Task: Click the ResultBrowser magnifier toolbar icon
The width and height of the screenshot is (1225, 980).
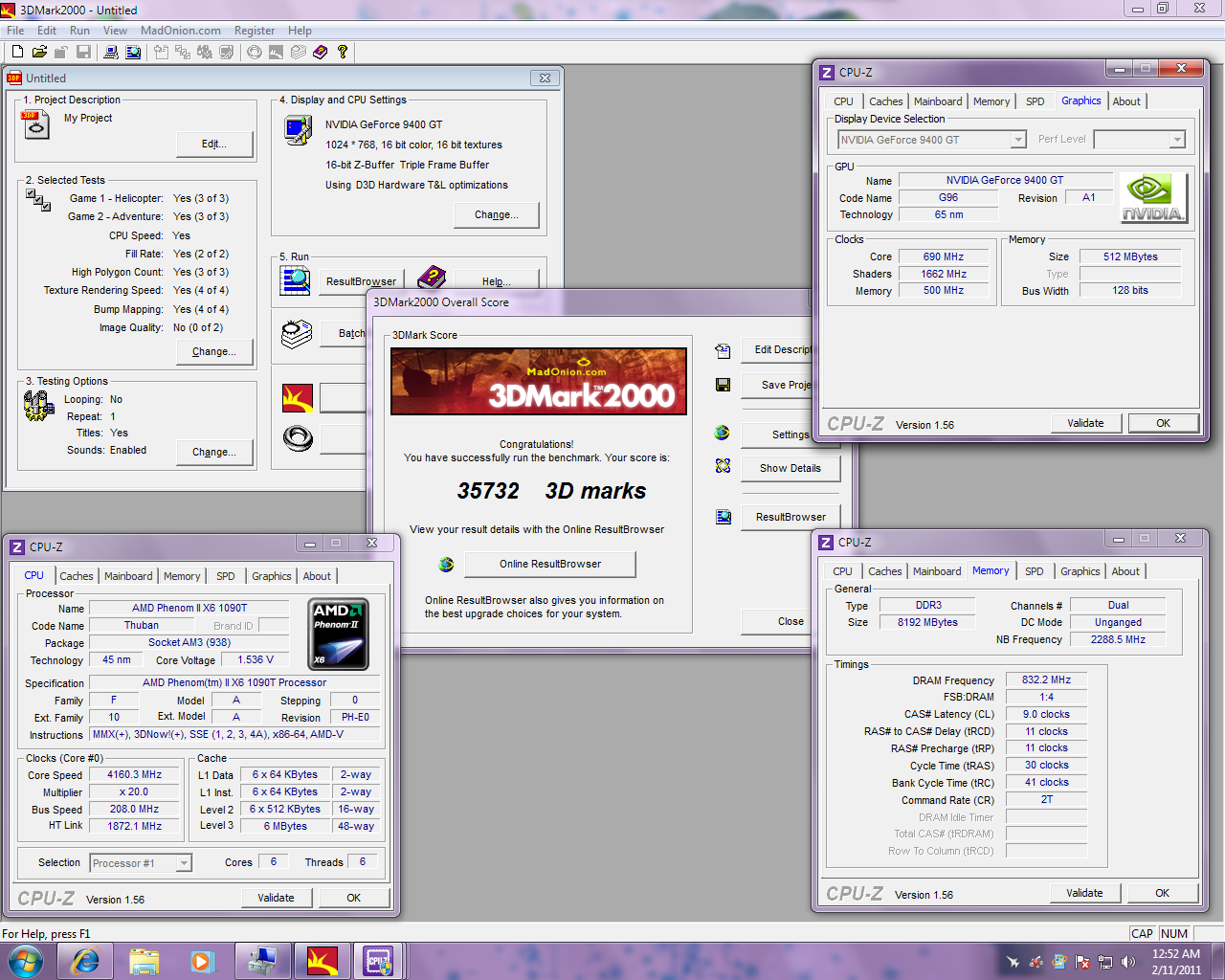Action: click(133, 52)
